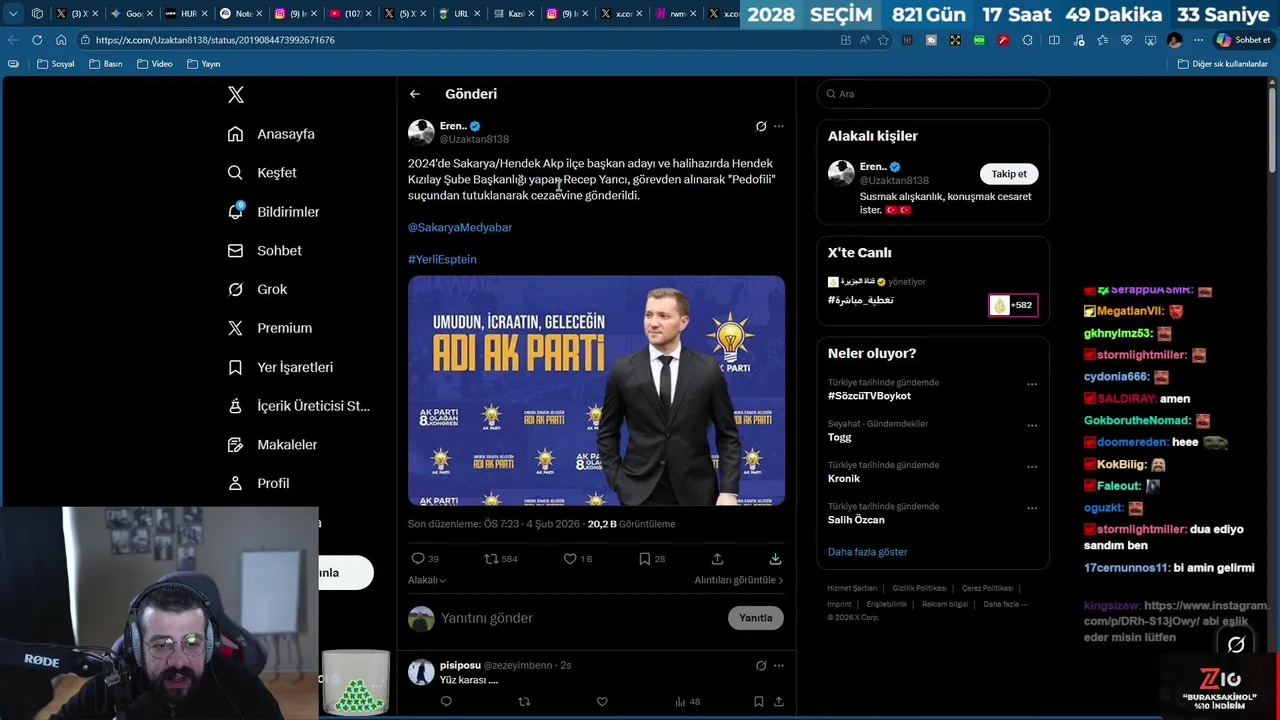Screen dimensions: 1280x720
Task: Open options for Togg trend
Action: tap(1032, 425)
